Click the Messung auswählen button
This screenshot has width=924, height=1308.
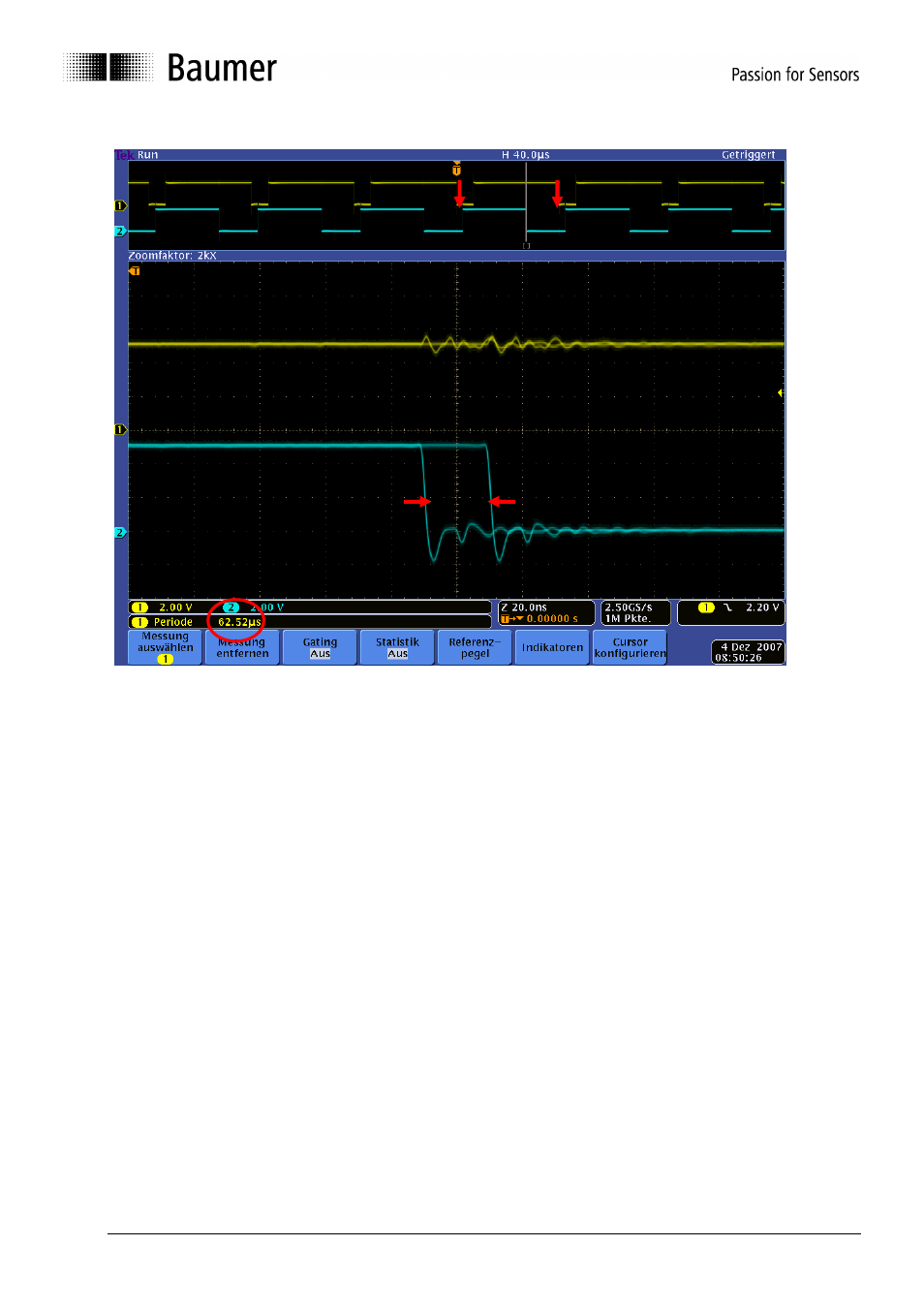coord(165,647)
